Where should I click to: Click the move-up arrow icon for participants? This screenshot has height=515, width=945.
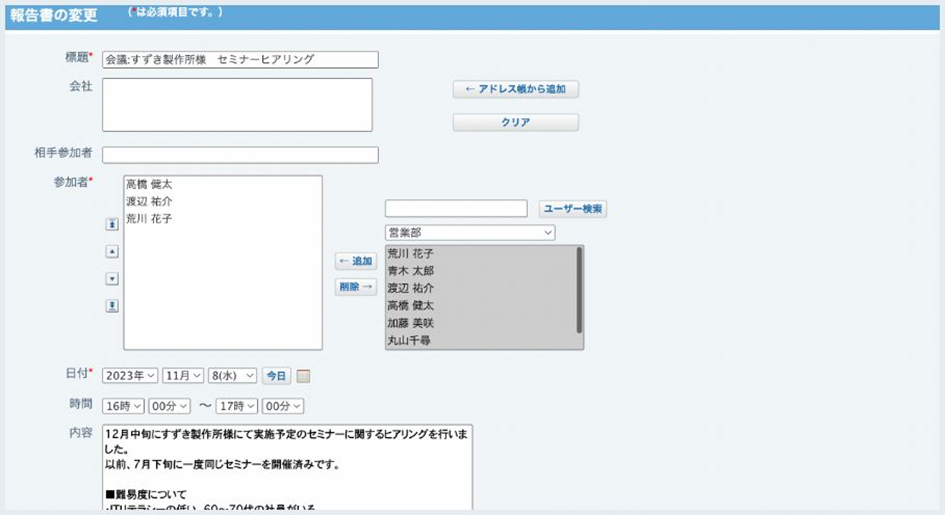click(x=112, y=252)
